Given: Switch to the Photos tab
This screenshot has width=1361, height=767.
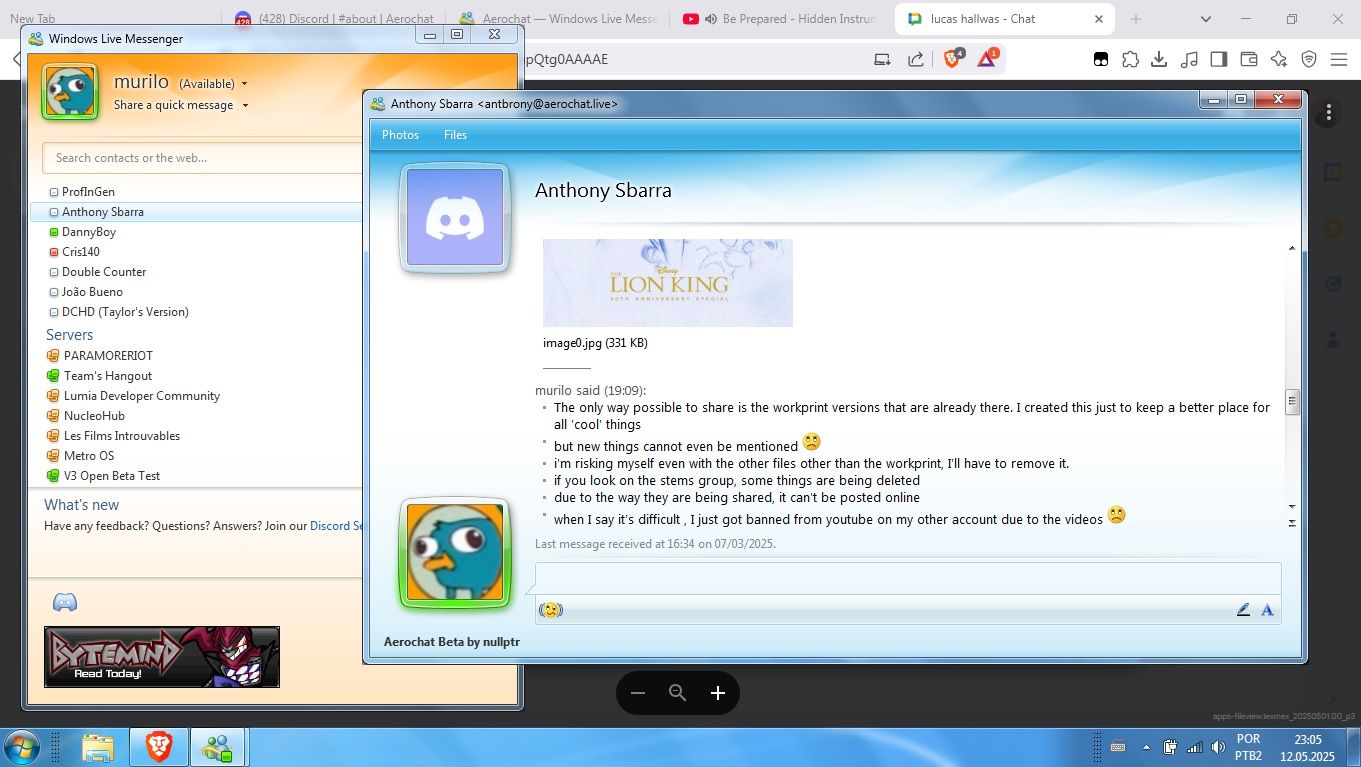Looking at the screenshot, I should tap(400, 135).
